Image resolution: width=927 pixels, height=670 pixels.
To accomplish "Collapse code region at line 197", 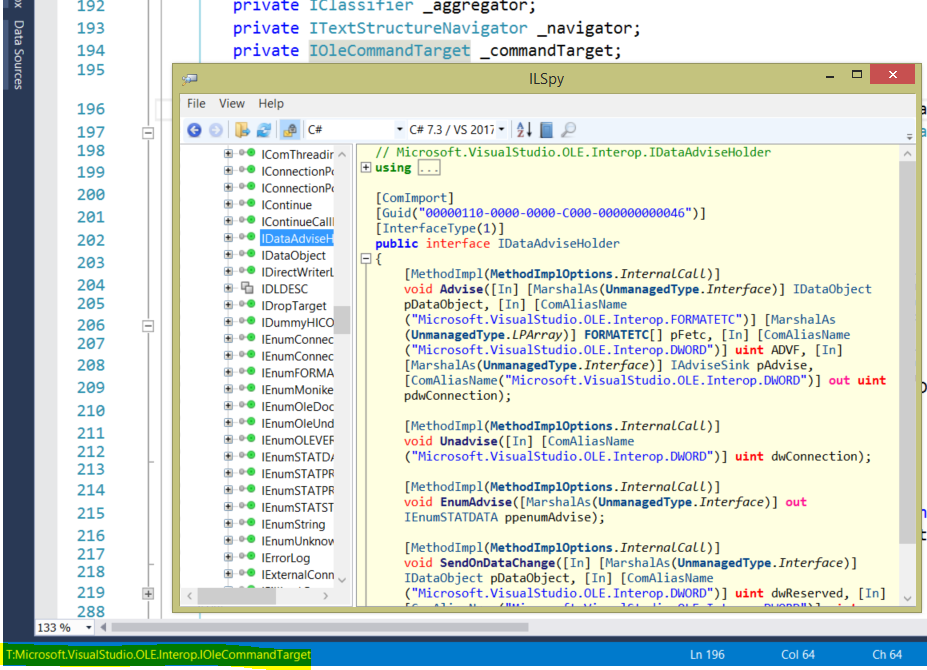I will point(148,133).
